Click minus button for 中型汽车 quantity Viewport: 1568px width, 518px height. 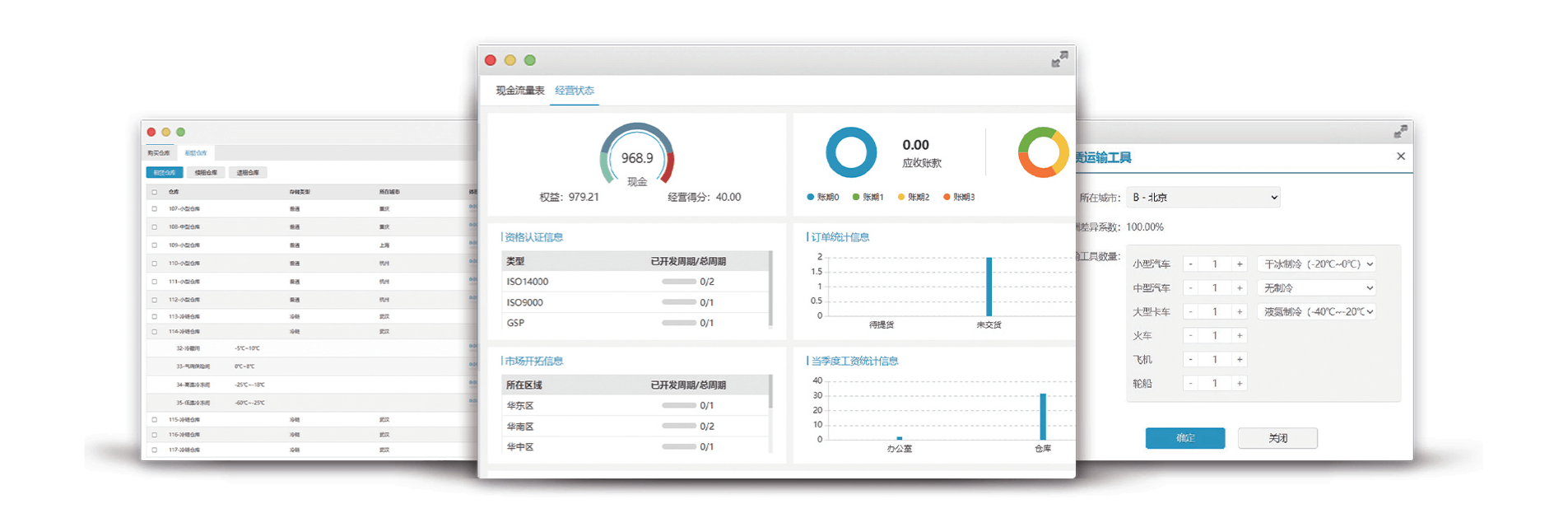(1190, 288)
